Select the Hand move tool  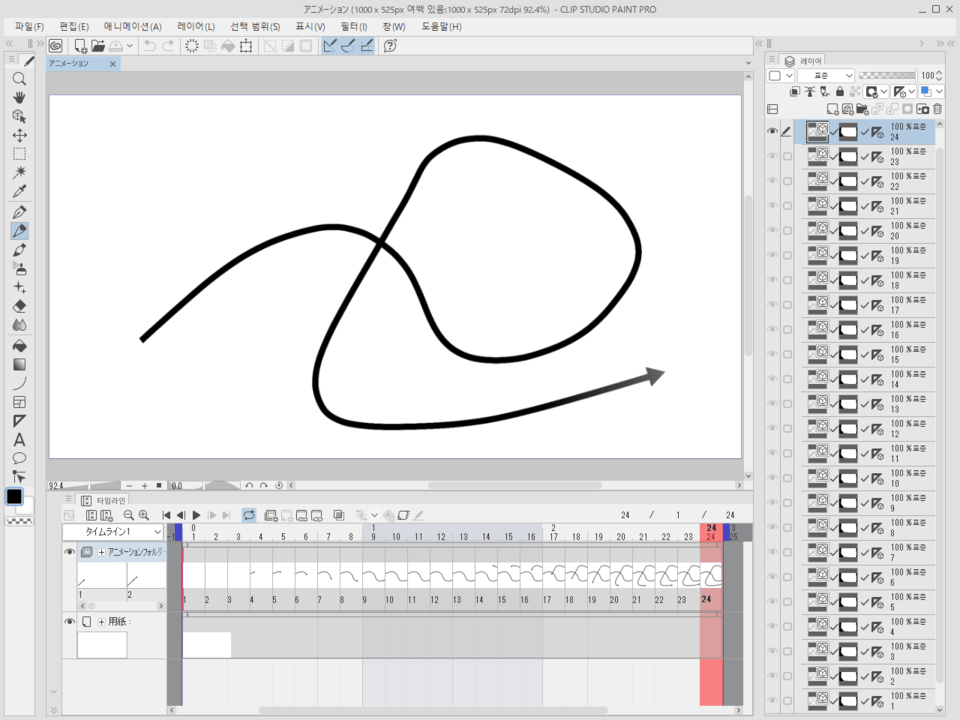19,98
